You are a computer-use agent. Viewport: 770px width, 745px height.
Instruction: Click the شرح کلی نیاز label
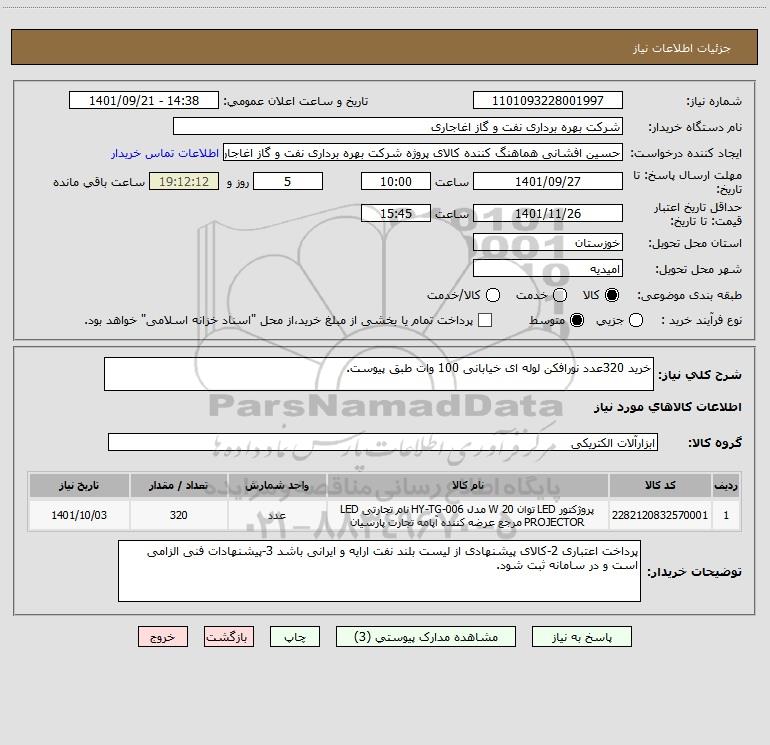click(700, 375)
